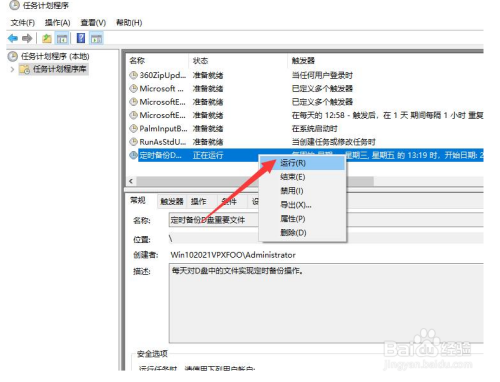The width and height of the screenshot is (500, 382).
Task: Open the 文件(F) menu
Action: tap(23, 23)
